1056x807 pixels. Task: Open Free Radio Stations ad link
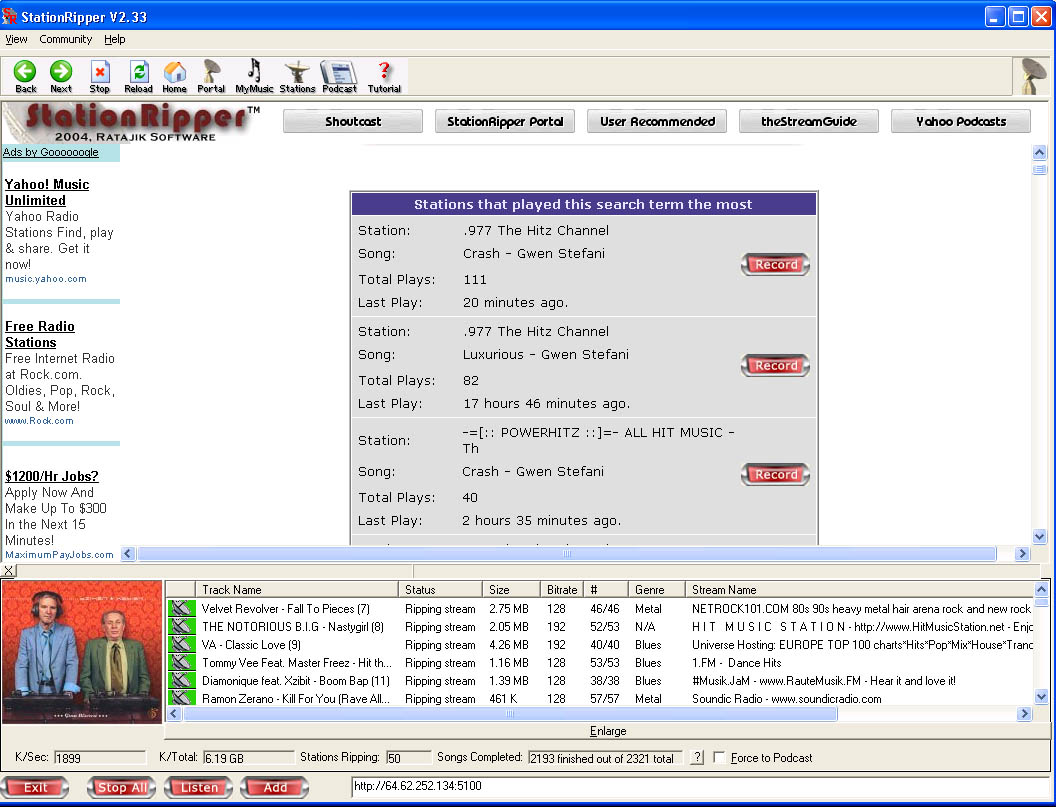[40, 334]
